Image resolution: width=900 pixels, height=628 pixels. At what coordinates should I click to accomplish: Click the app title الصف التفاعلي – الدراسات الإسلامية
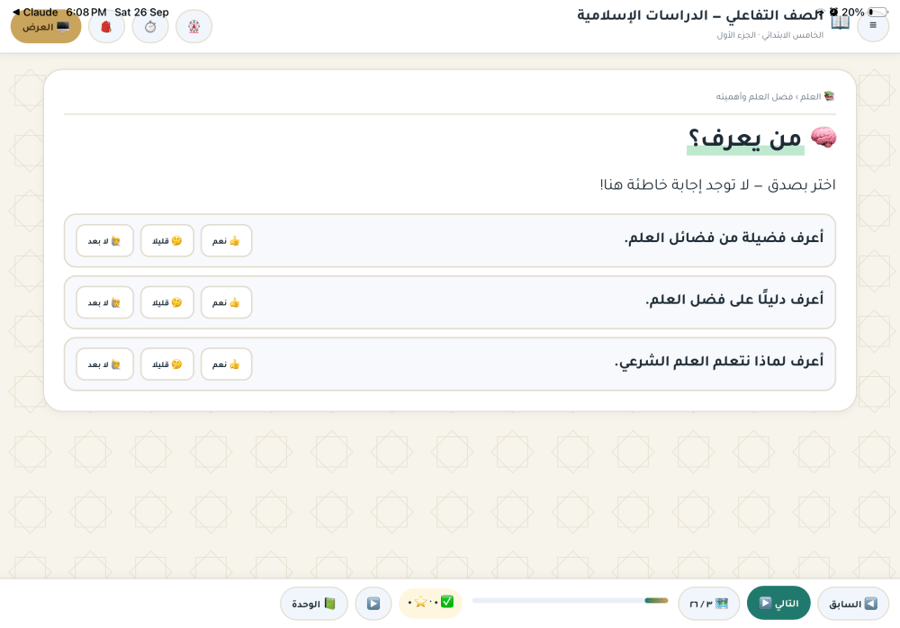pos(700,15)
